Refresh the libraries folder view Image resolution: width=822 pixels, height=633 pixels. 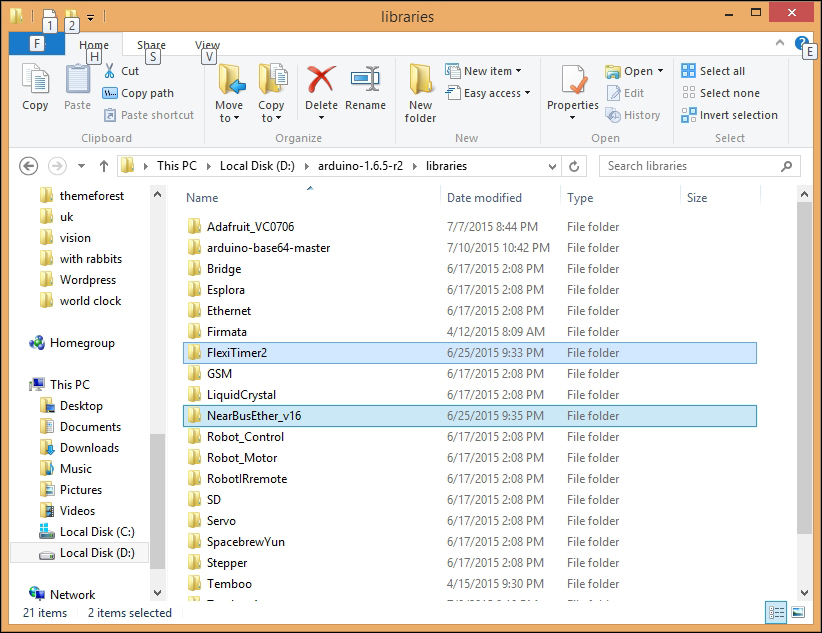click(574, 166)
